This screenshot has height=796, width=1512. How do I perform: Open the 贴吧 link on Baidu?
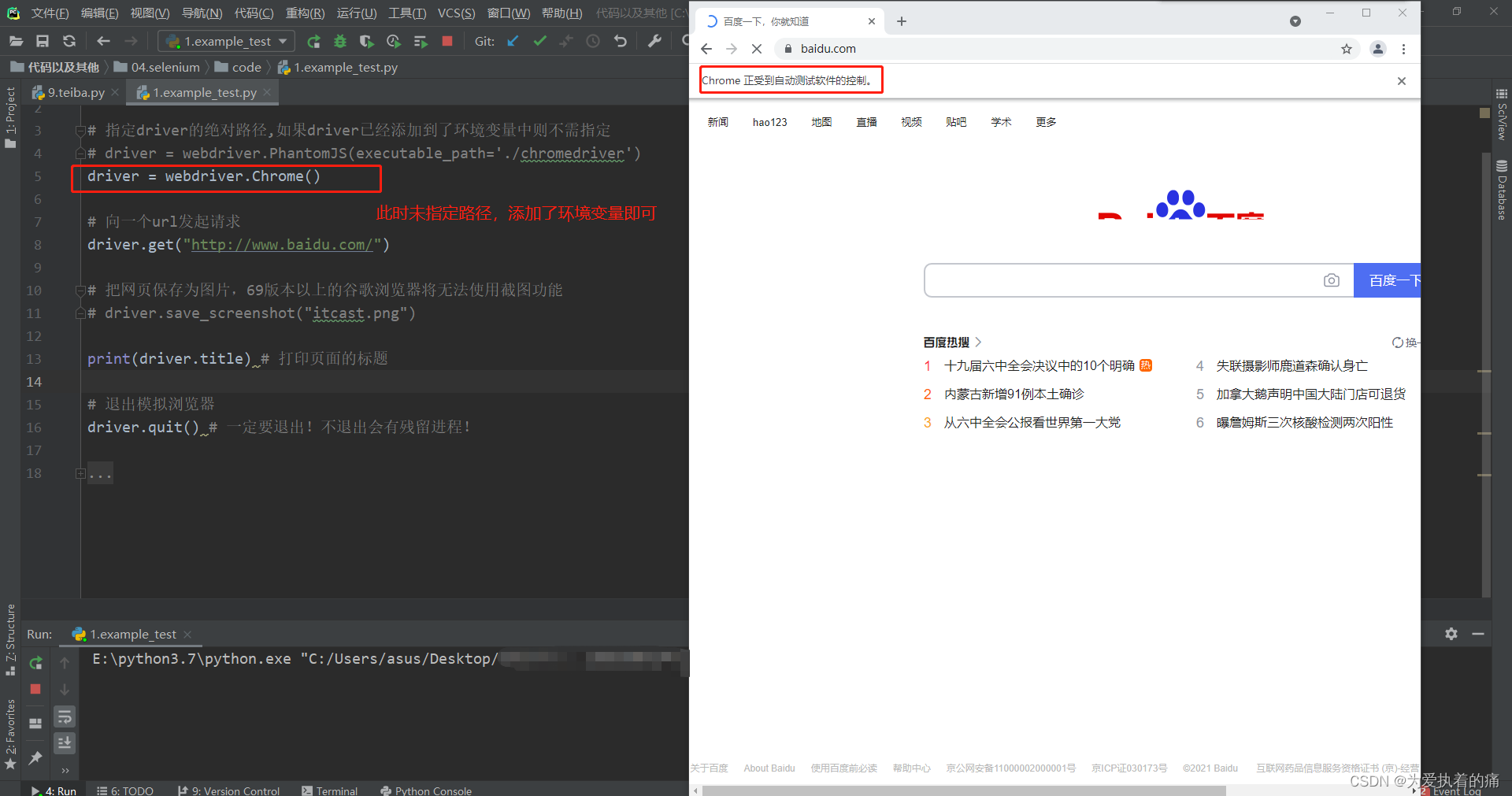(x=956, y=122)
